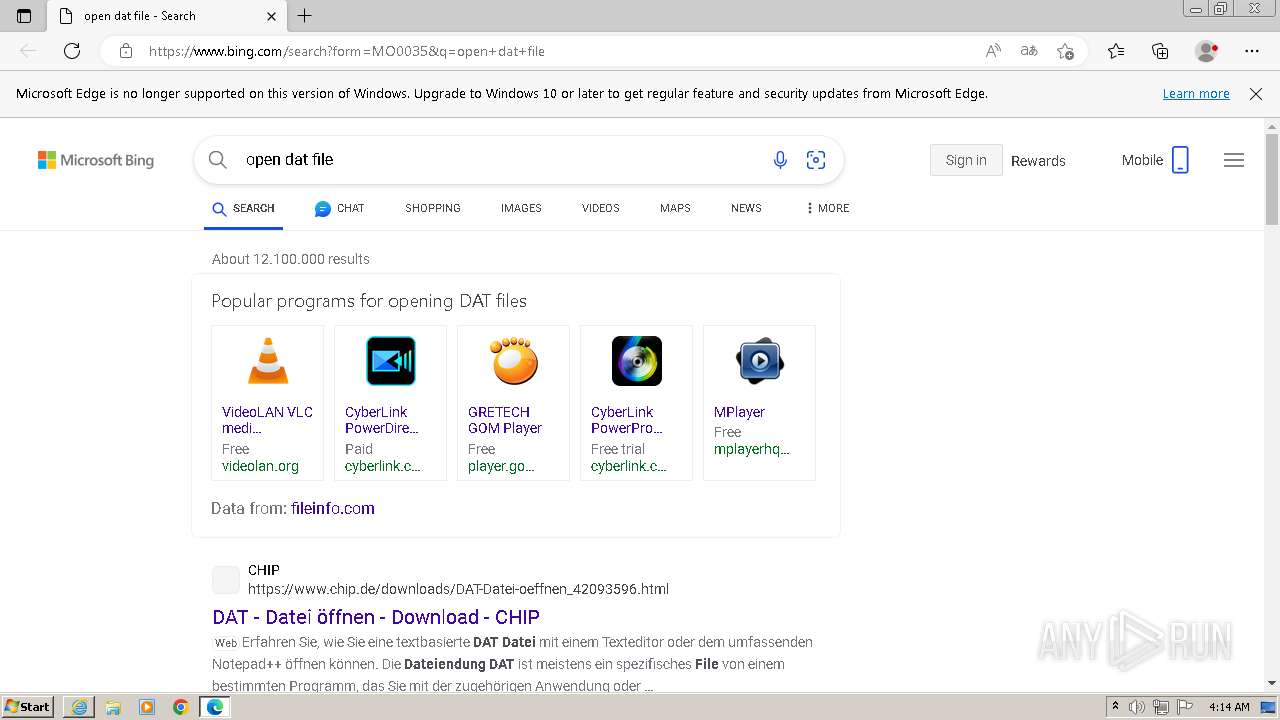Click the VLC media player cone icon
1280x720 pixels.
point(268,361)
